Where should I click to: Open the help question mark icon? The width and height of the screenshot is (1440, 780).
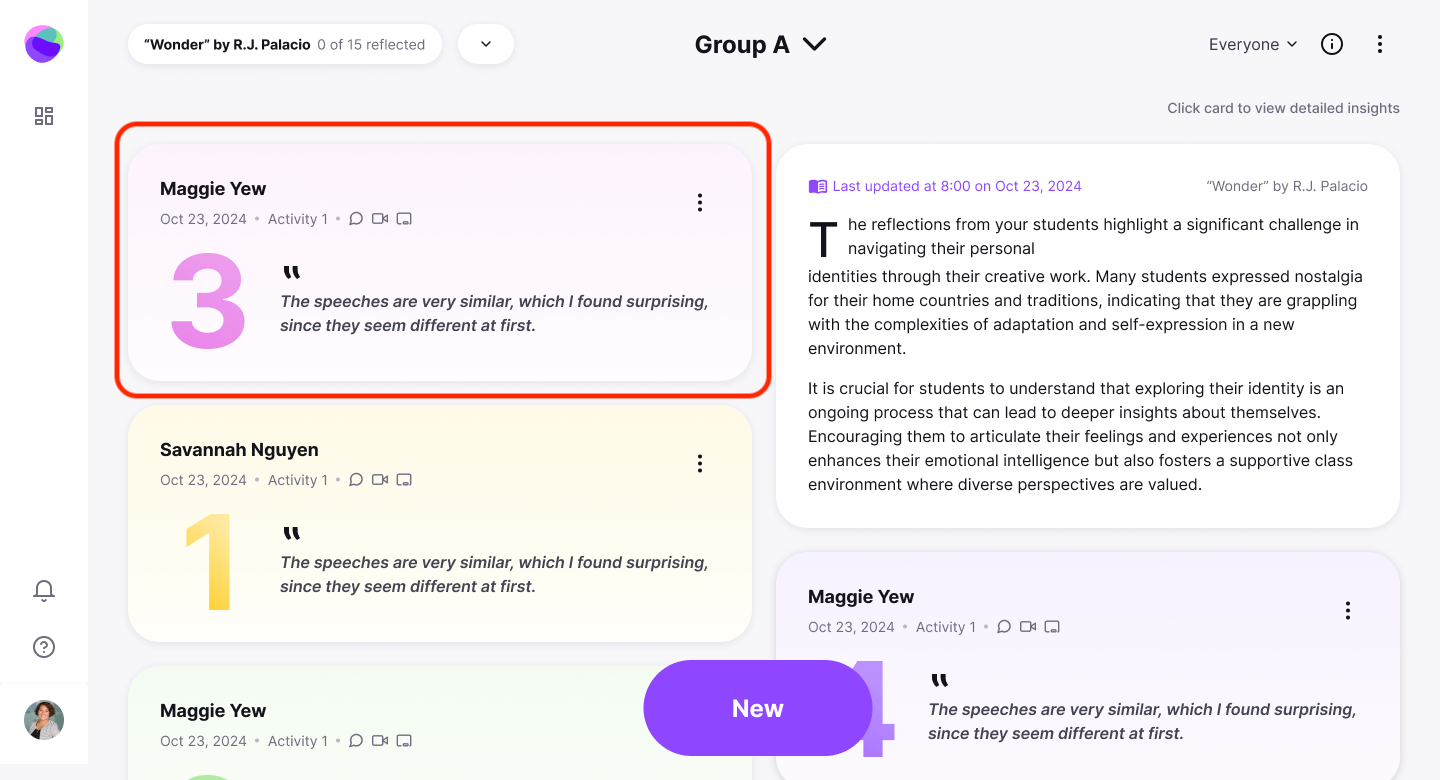pyautogui.click(x=44, y=647)
